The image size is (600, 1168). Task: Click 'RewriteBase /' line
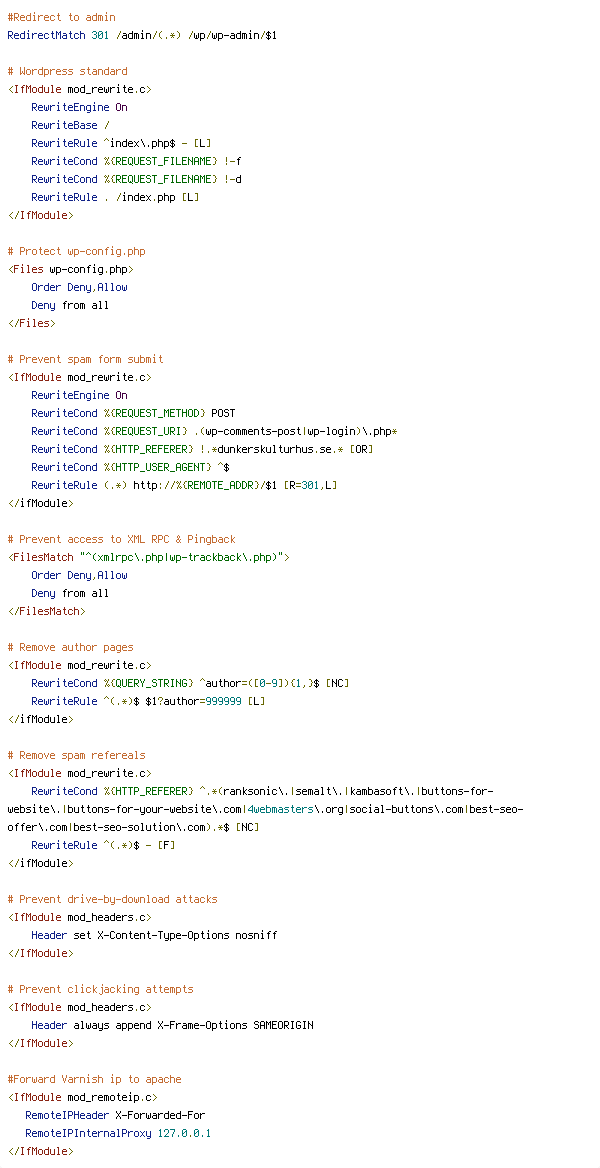coord(70,125)
